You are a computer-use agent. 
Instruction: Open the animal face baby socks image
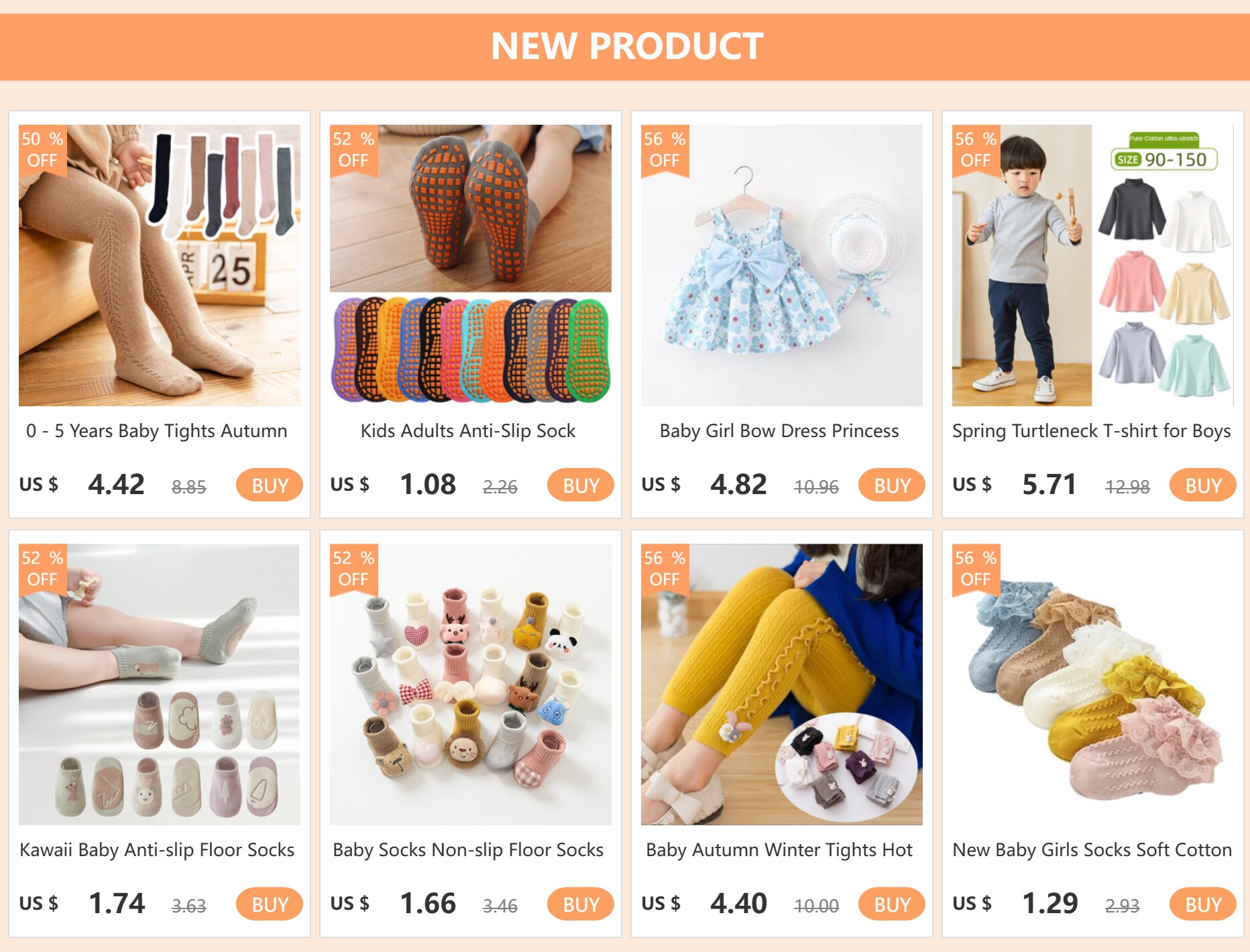coord(471,685)
